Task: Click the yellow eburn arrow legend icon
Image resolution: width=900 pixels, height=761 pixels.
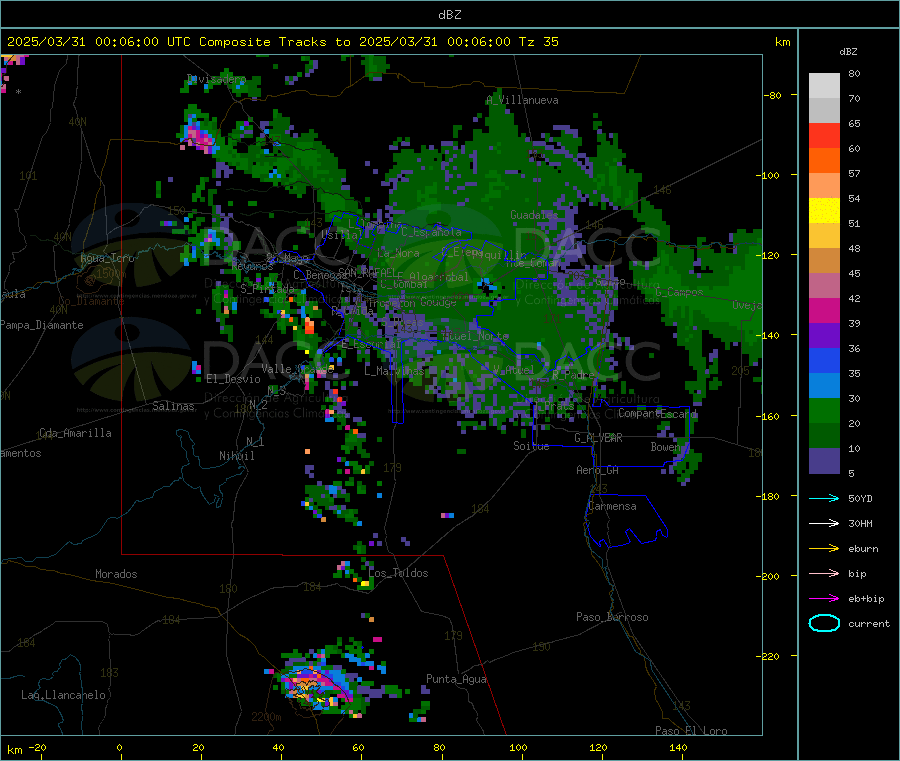Action: click(x=824, y=549)
